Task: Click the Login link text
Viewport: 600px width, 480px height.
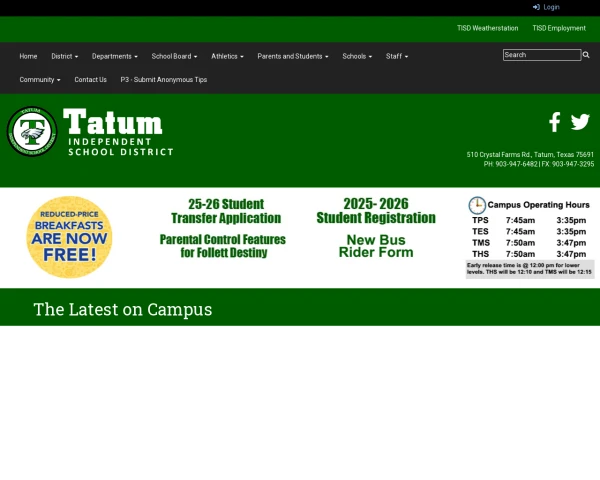Action: tap(551, 7)
